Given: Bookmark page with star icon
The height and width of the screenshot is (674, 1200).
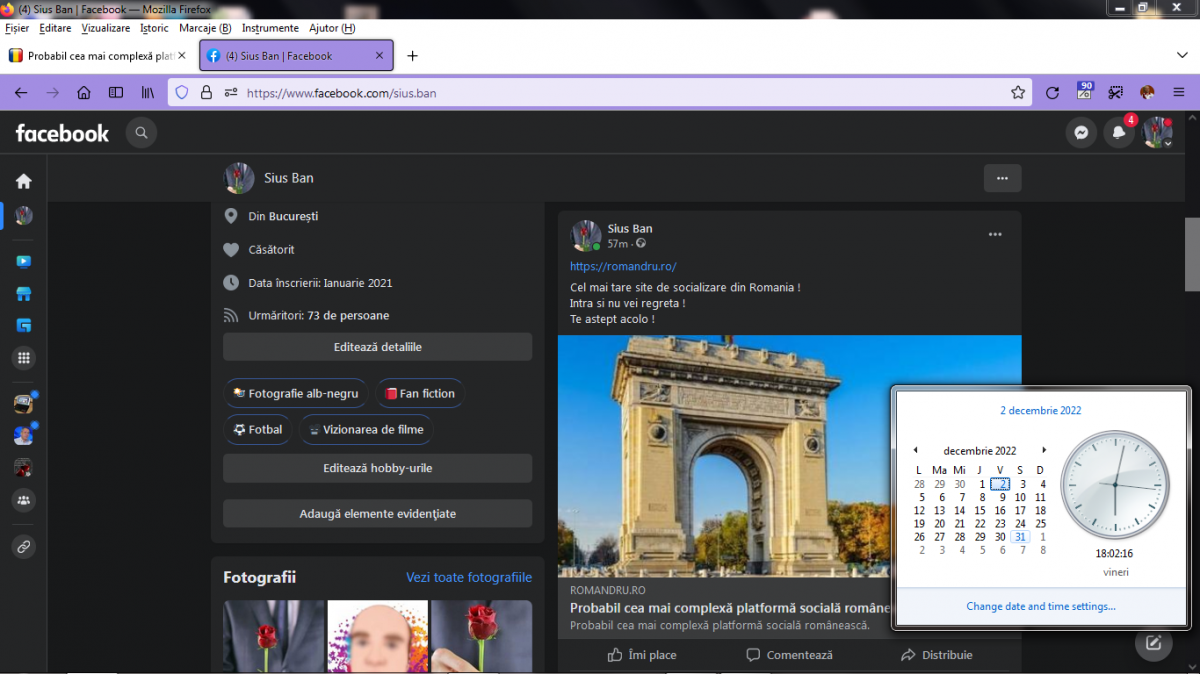Looking at the screenshot, I should [1018, 93].
